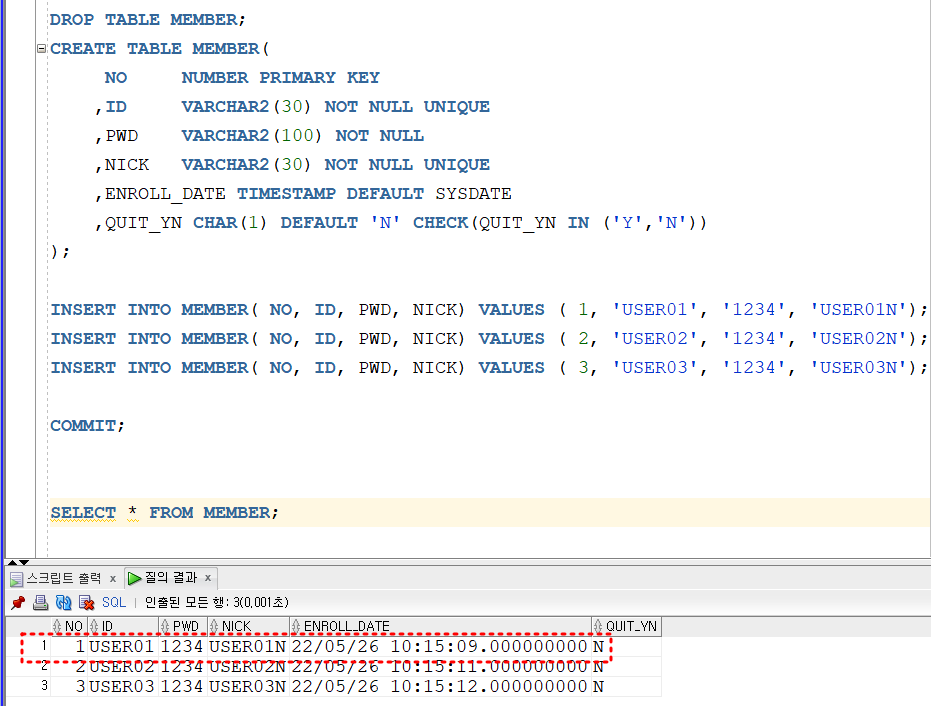Sort by the ENROLL_DATE column header

click(441, 626)
